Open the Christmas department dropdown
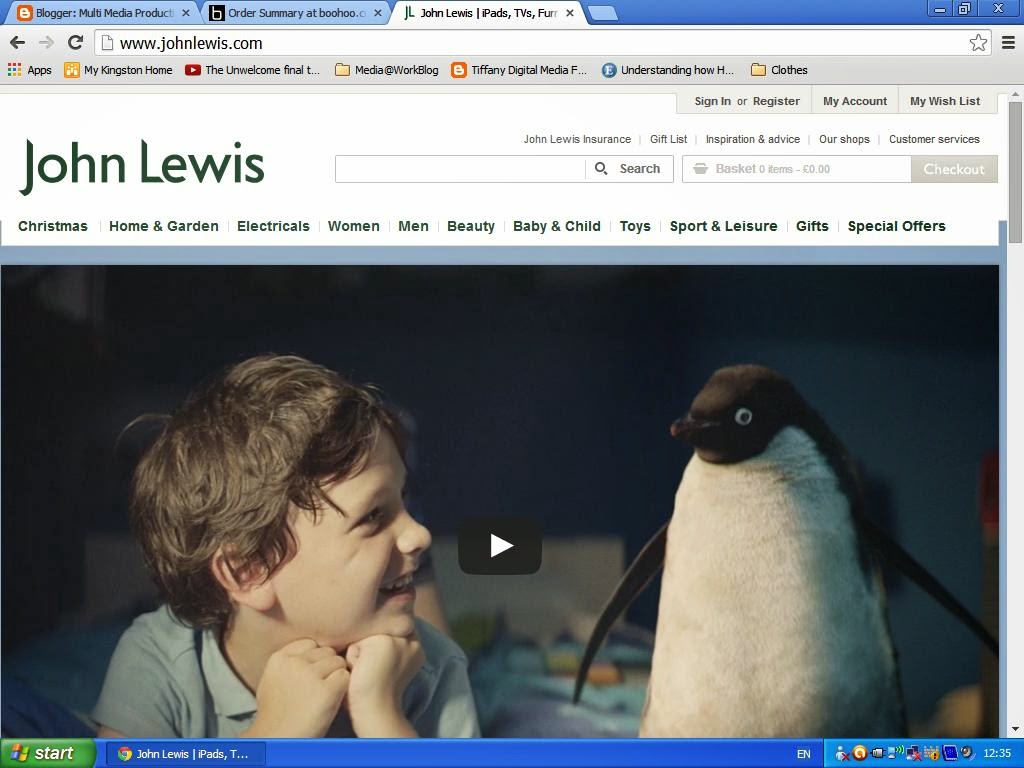This screenshot has width=1024, height=768. [x=52, y=226]
